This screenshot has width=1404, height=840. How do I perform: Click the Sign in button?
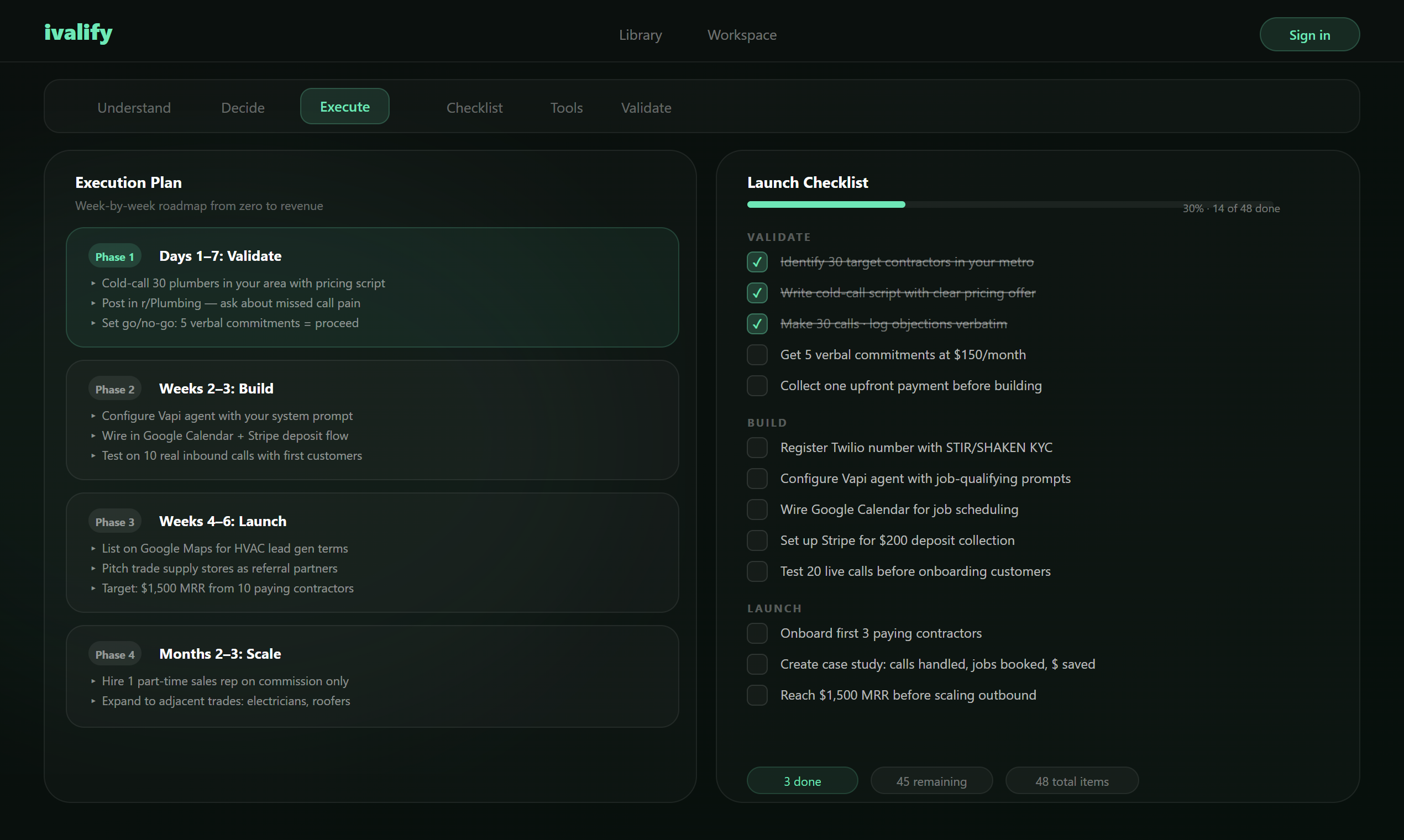coord(1309,34)
